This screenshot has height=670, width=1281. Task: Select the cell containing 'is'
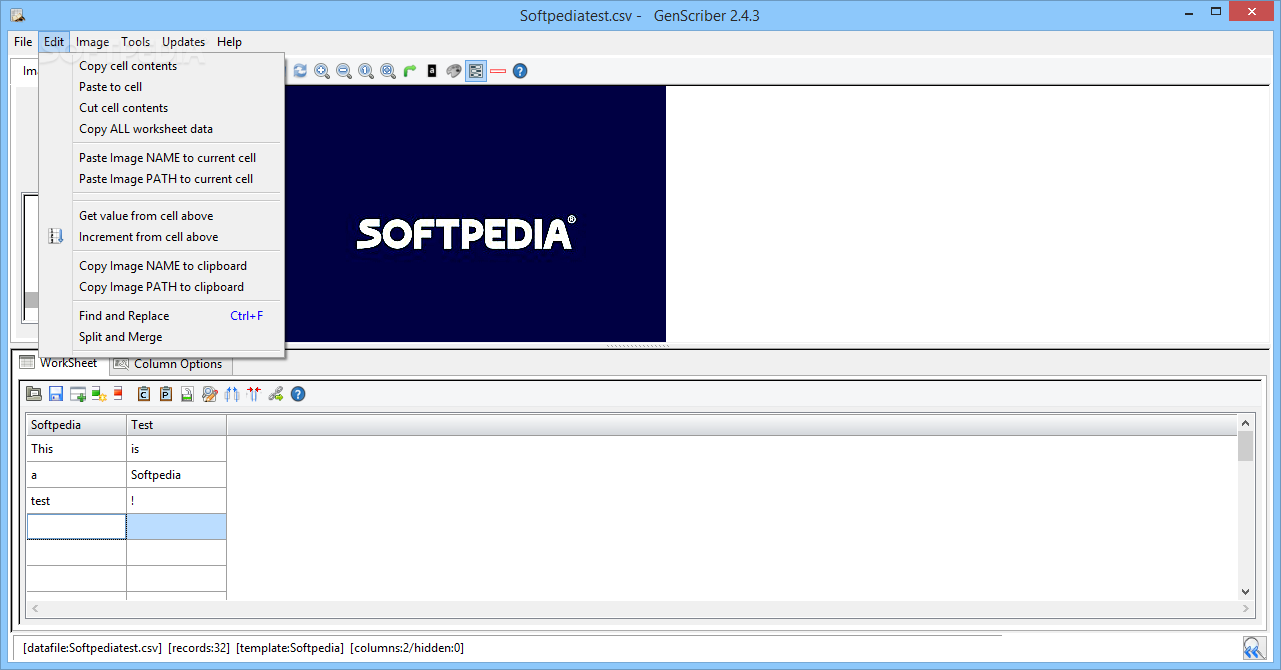coord(177,449)
